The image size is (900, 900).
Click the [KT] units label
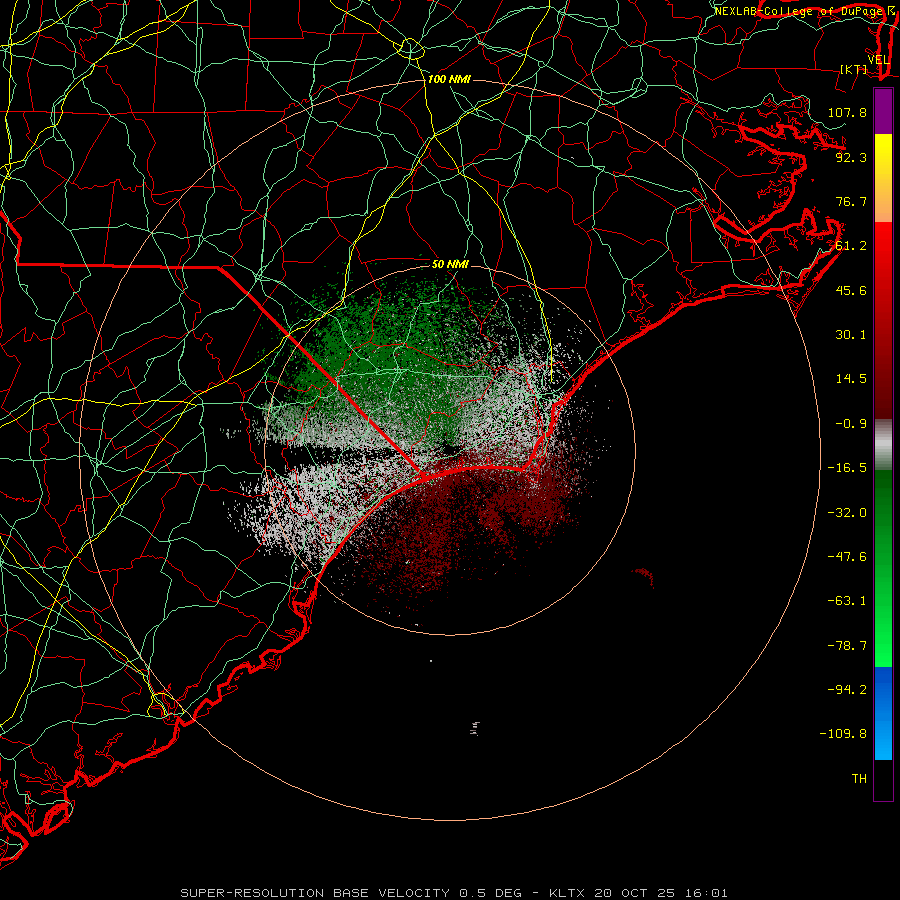854,69
